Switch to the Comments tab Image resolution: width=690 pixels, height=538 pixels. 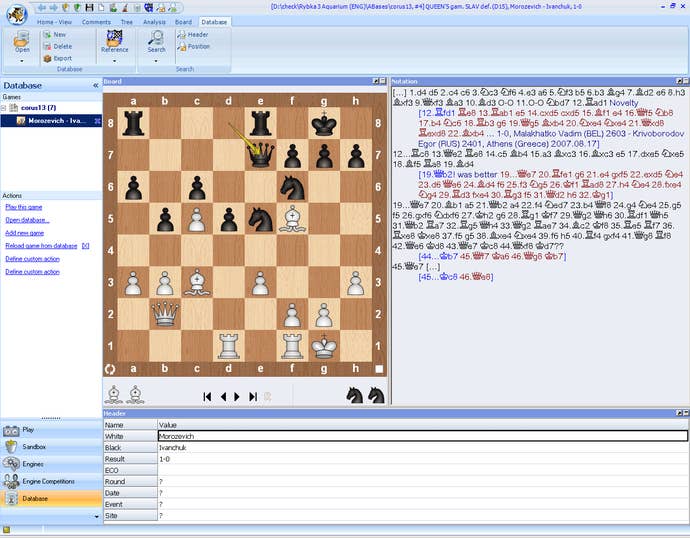[96, 22]
